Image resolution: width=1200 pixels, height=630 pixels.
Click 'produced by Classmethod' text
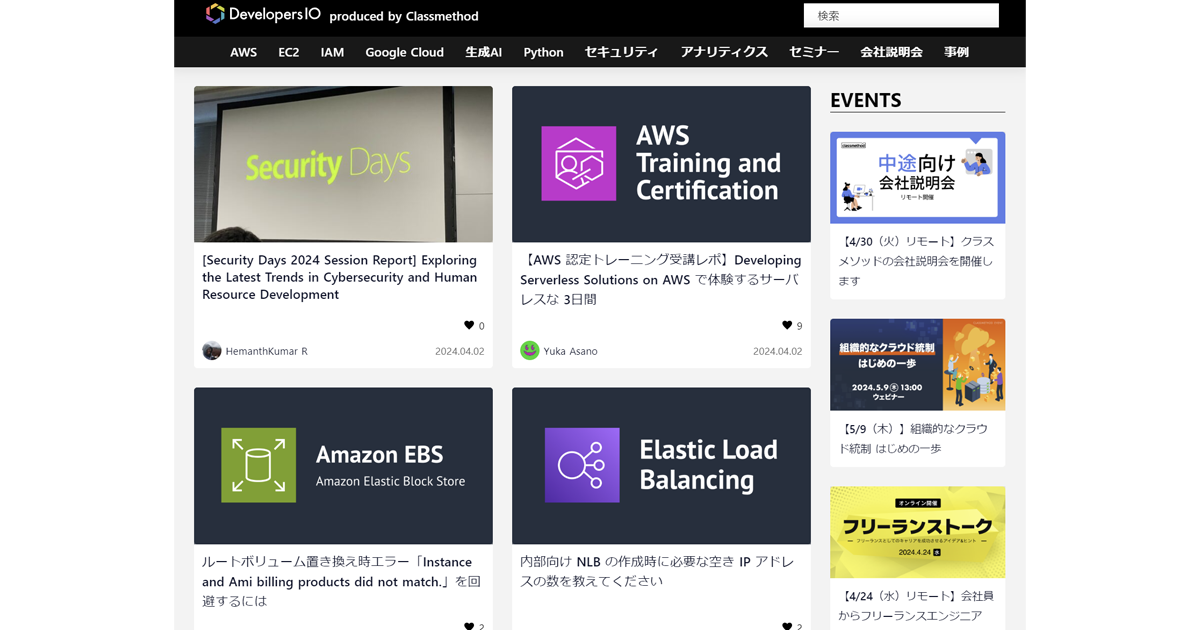tap(404, 16)
